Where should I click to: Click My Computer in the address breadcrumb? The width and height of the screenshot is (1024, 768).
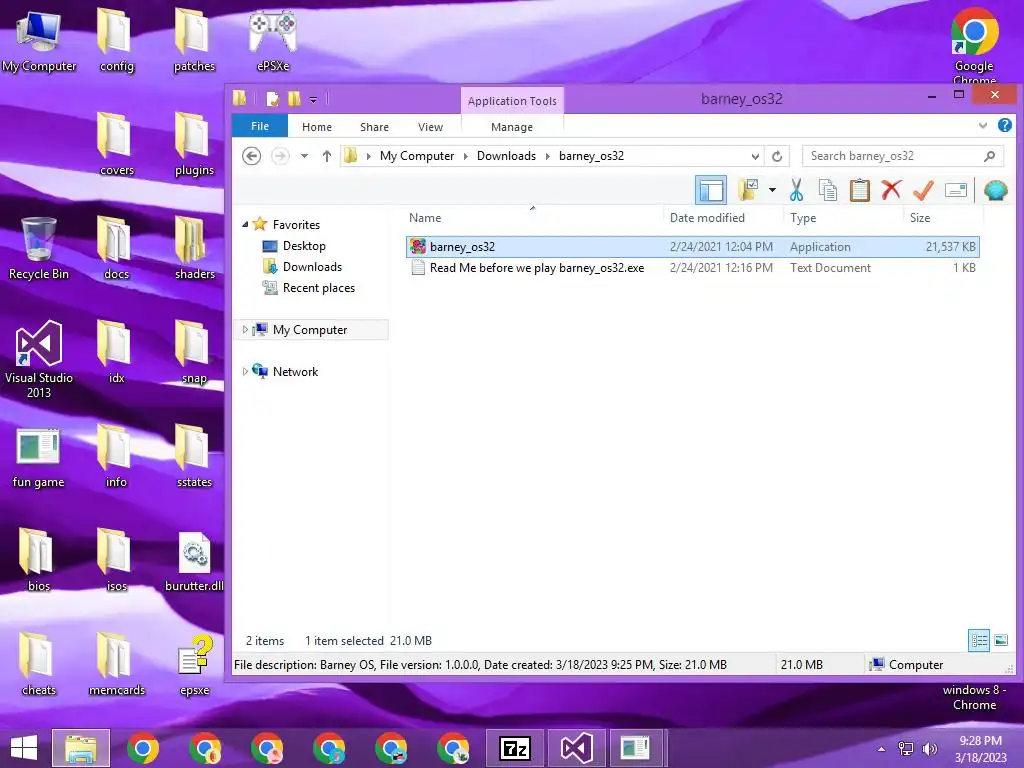click(417, 156)
